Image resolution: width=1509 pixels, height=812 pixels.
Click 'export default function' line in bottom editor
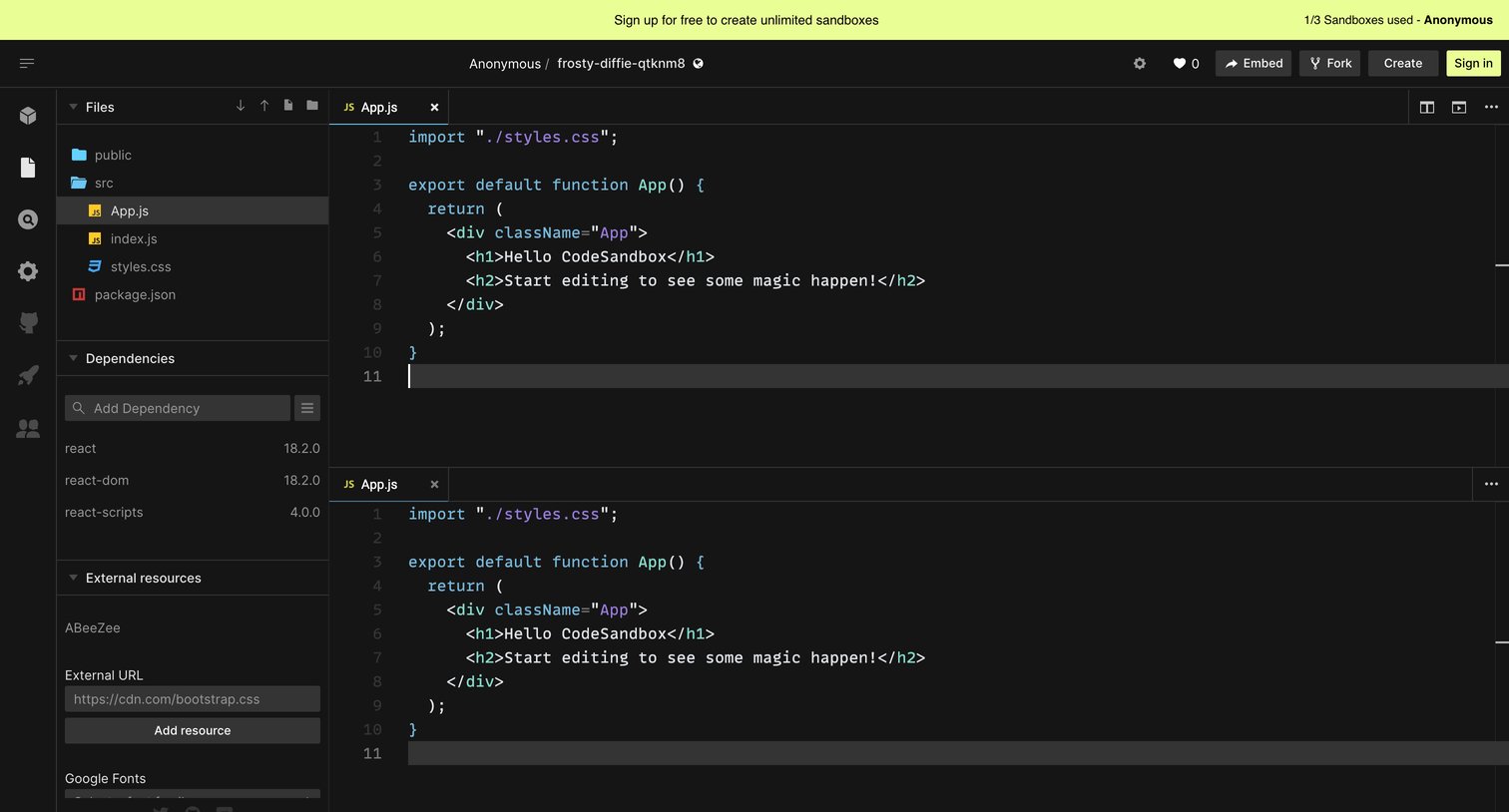pos(556,562)
